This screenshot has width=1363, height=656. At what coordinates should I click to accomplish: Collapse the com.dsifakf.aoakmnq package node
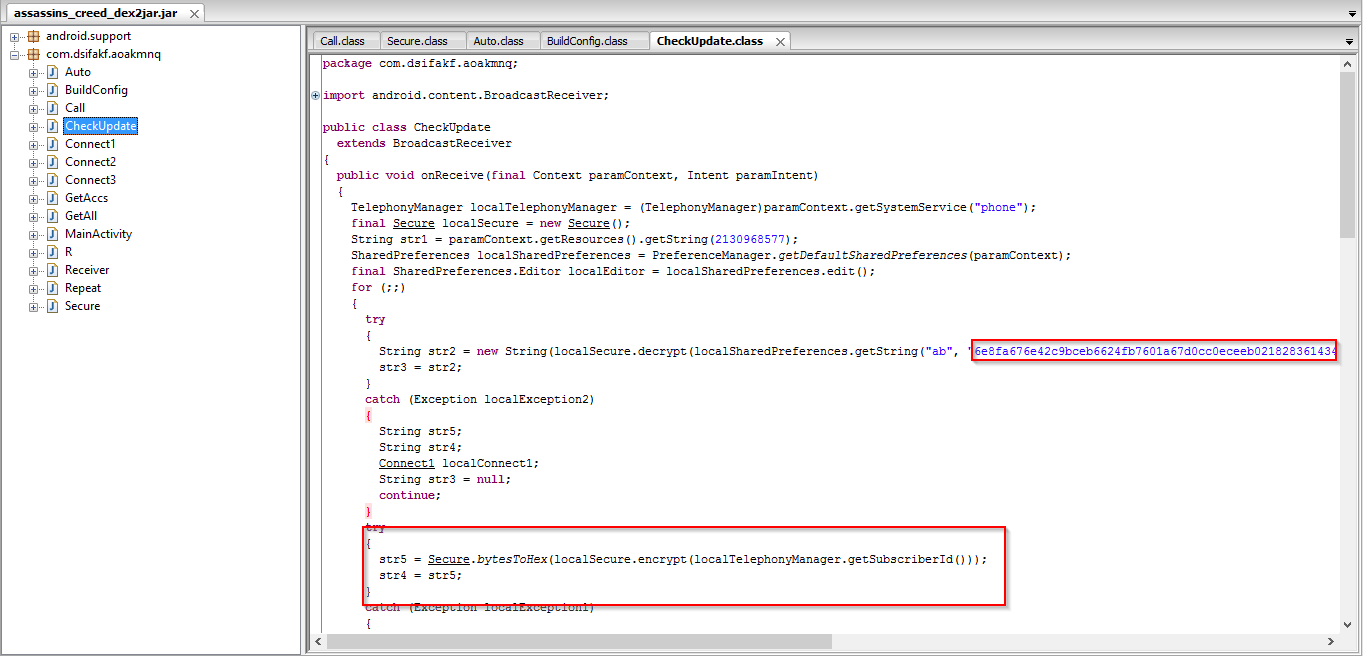pos(15,55)
